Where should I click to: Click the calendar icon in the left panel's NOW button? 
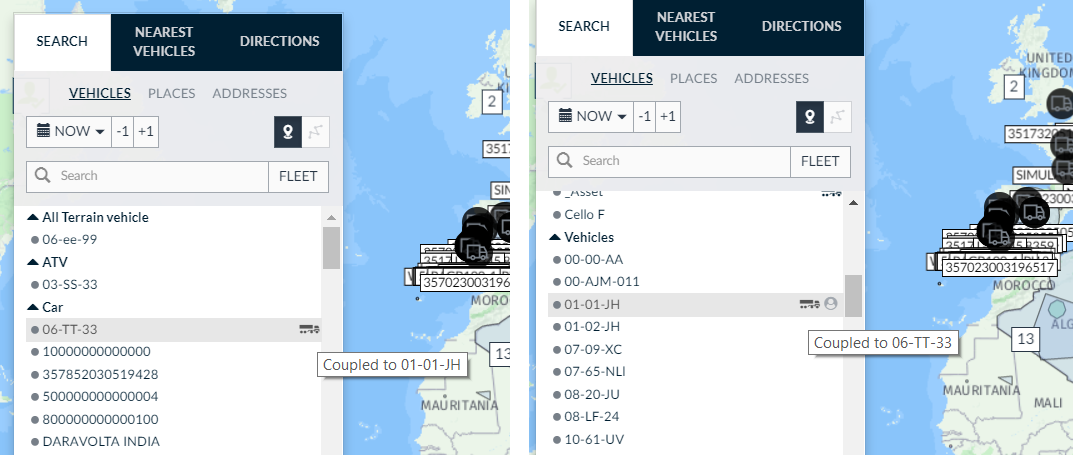(x=43, y=131)
